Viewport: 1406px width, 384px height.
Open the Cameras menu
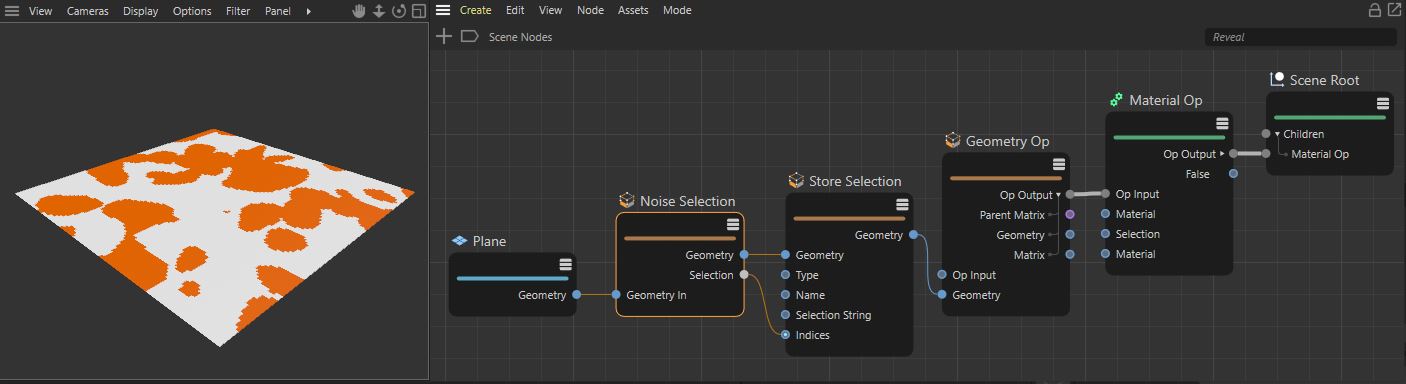(x=88, y=11)
